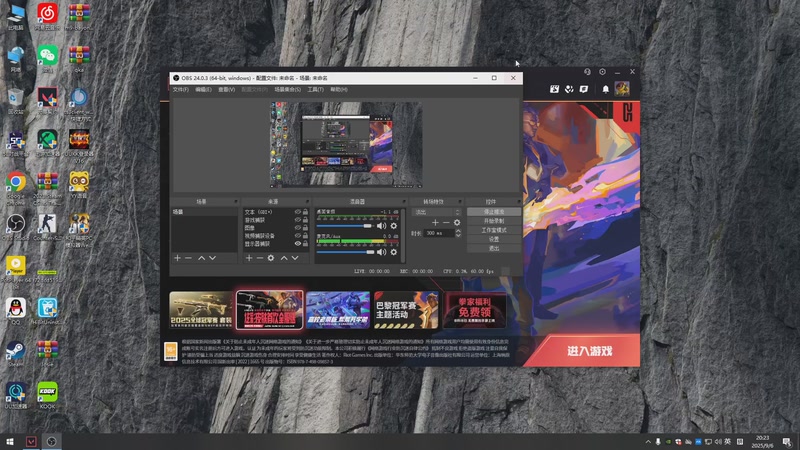The height and width of the screenshot is (450, 800).
Task: Adjust the Mic/Aux volume slider
Action: (345, 252)
